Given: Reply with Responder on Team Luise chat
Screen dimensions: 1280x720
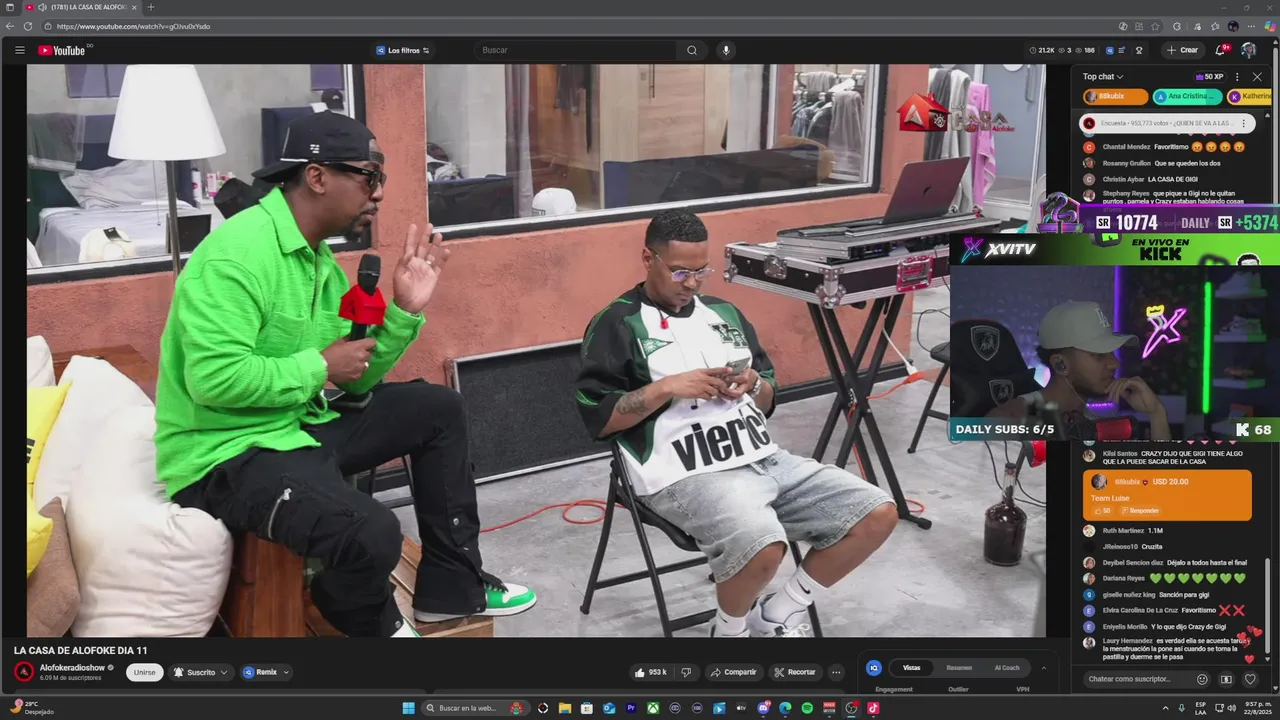Looking at the screenshot, I should pyautogui.click(x=1140, y=510).
